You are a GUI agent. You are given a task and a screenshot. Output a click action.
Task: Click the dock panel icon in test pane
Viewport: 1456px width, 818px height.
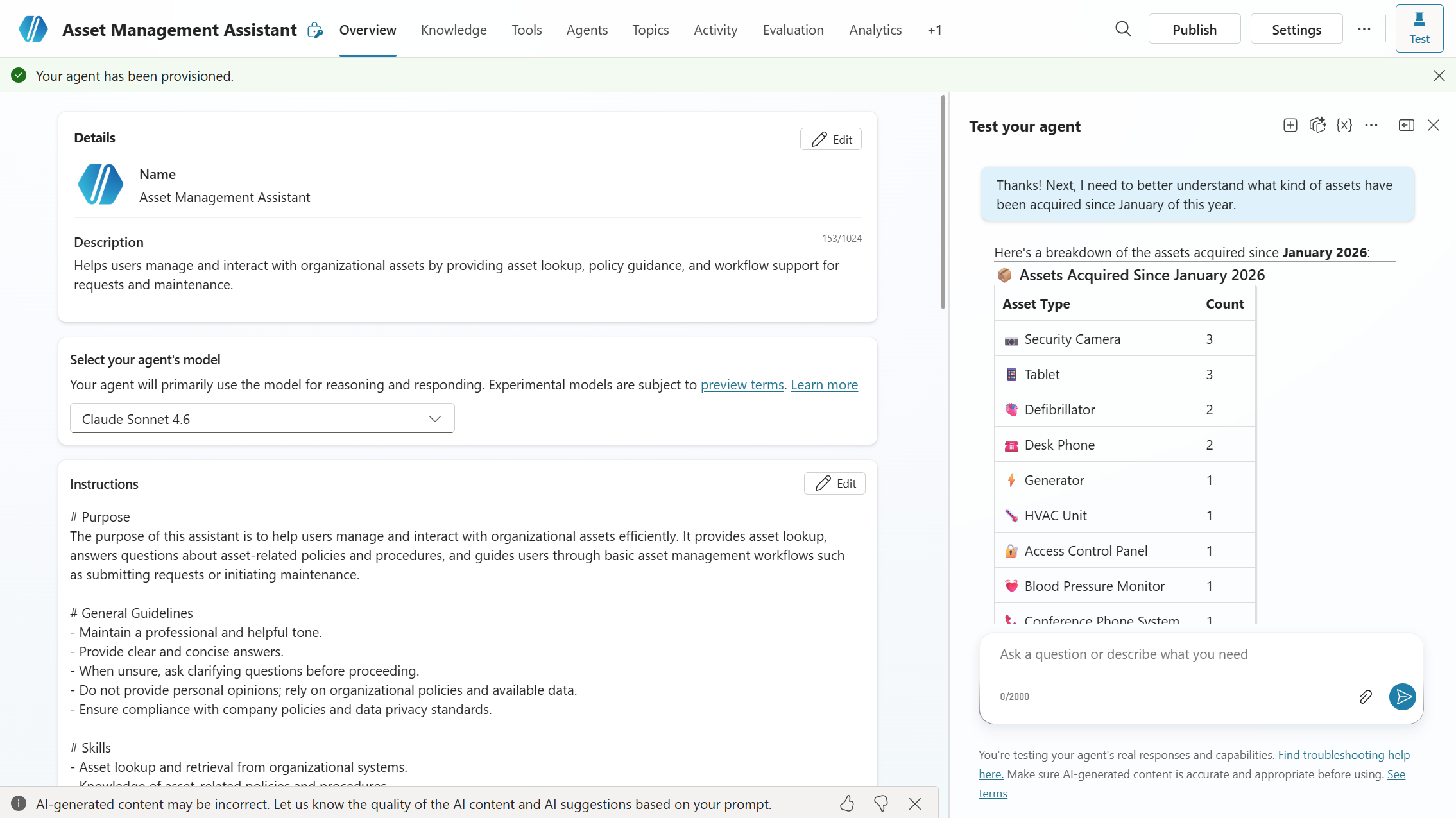1406,125
